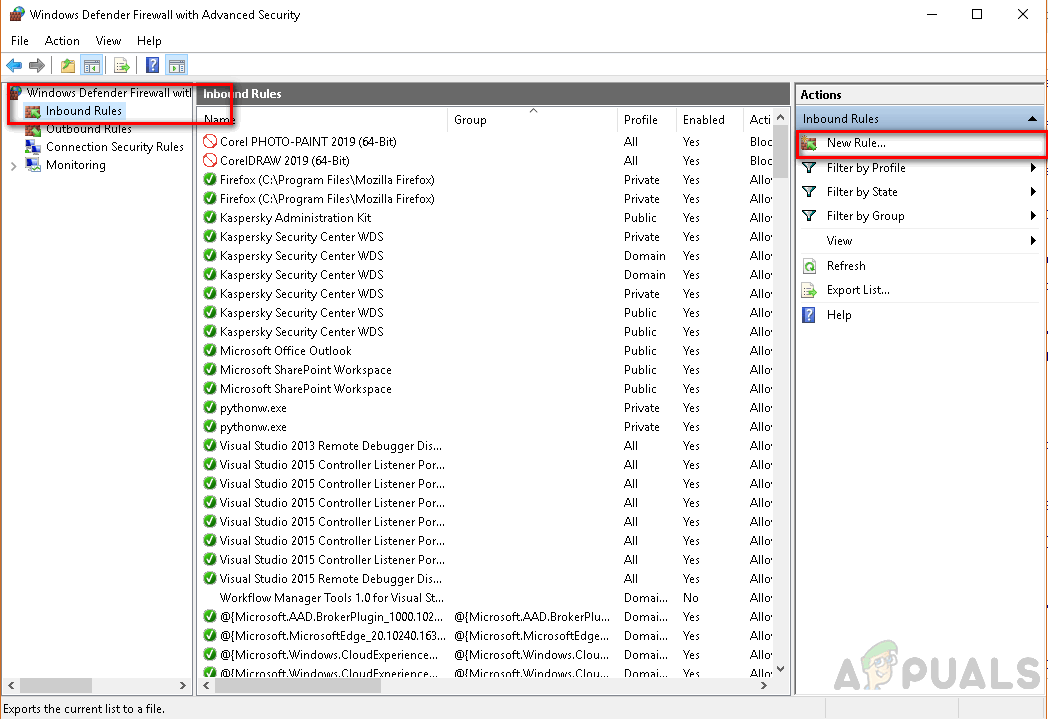Viewport: 1048px width, 719px height.
Task: Click the Refresh icon in the Actions pane
Action: [x=810, y=266]
